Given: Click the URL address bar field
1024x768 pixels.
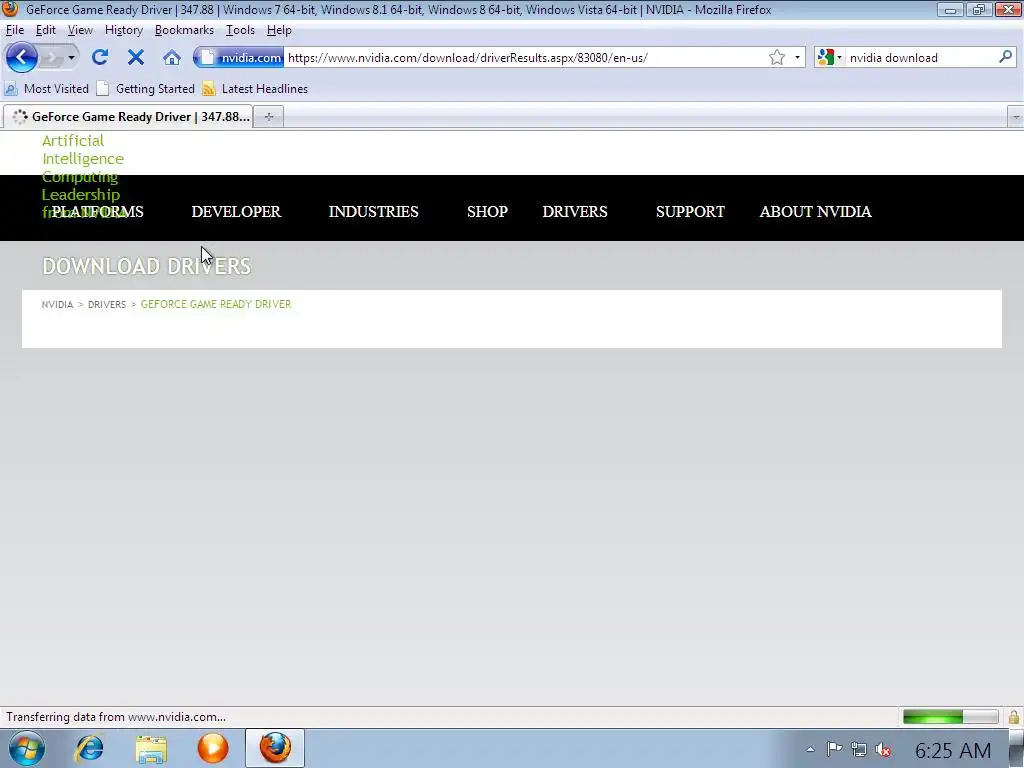Looking at the screenshot, I should click(526, 57).
